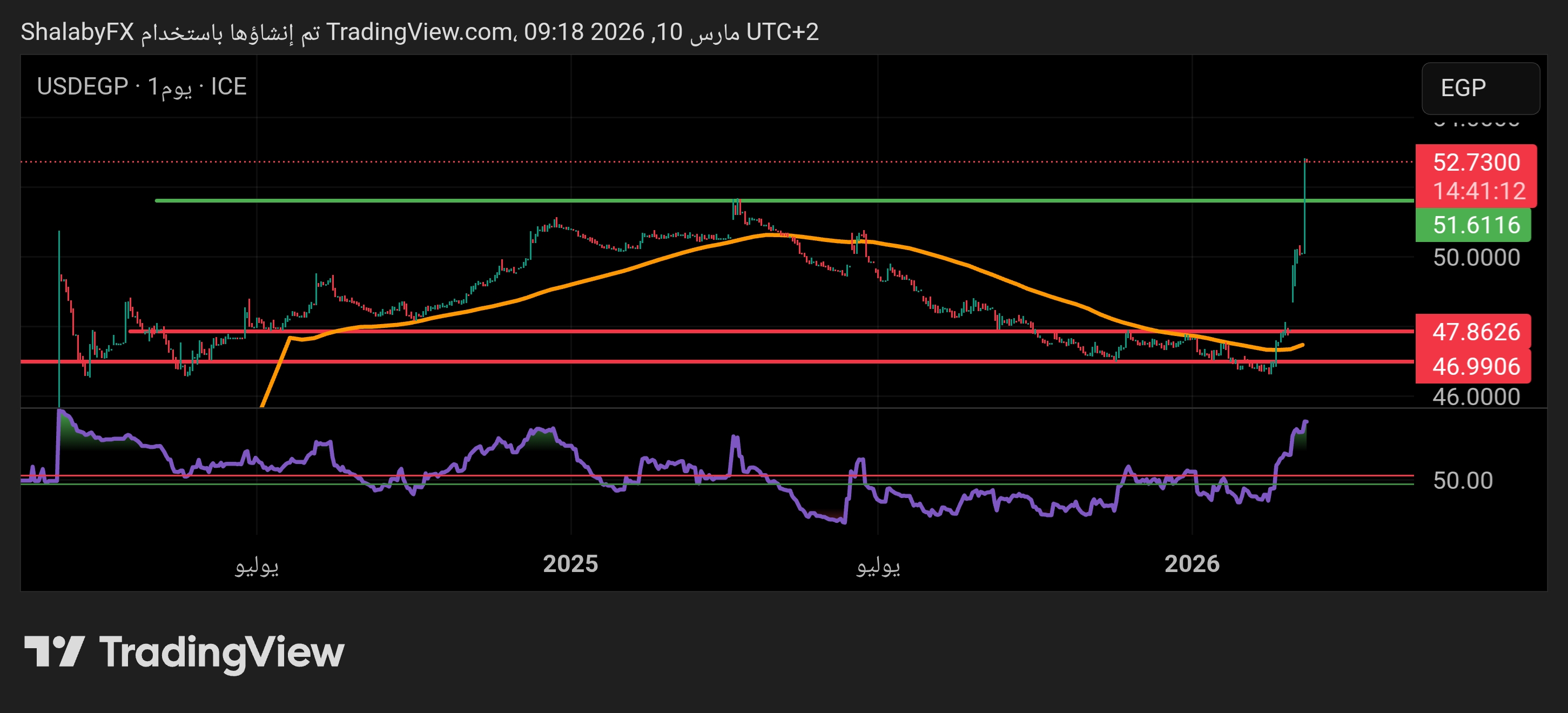Click the 46.0000 price axis label
Screen dimensions: 1568x713
point(1476,397)
